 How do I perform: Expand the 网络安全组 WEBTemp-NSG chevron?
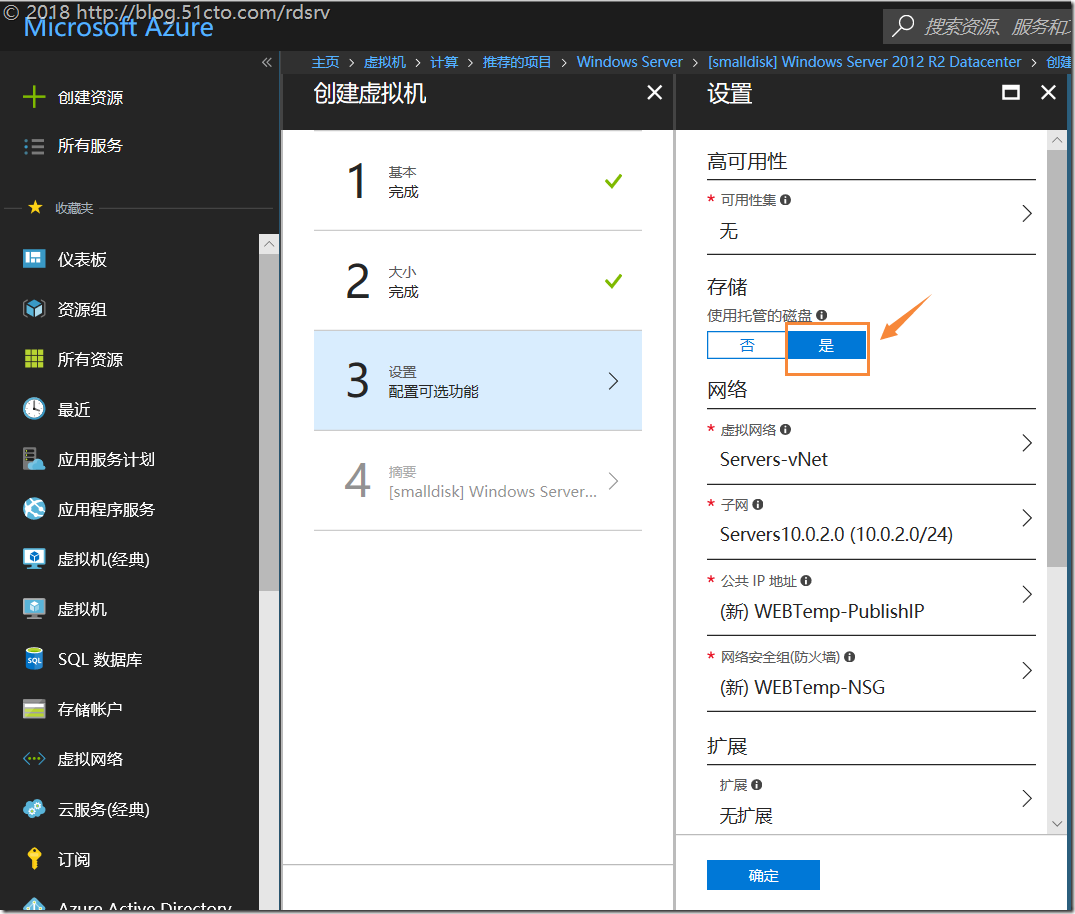tap(1026, 671)
